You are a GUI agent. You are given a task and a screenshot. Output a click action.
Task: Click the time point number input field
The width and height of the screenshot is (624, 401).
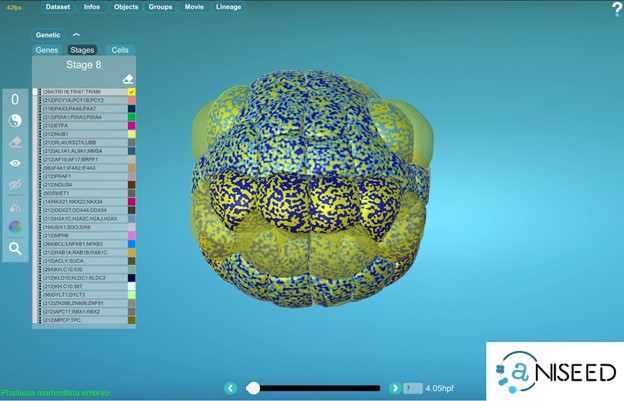coord(412,388)
